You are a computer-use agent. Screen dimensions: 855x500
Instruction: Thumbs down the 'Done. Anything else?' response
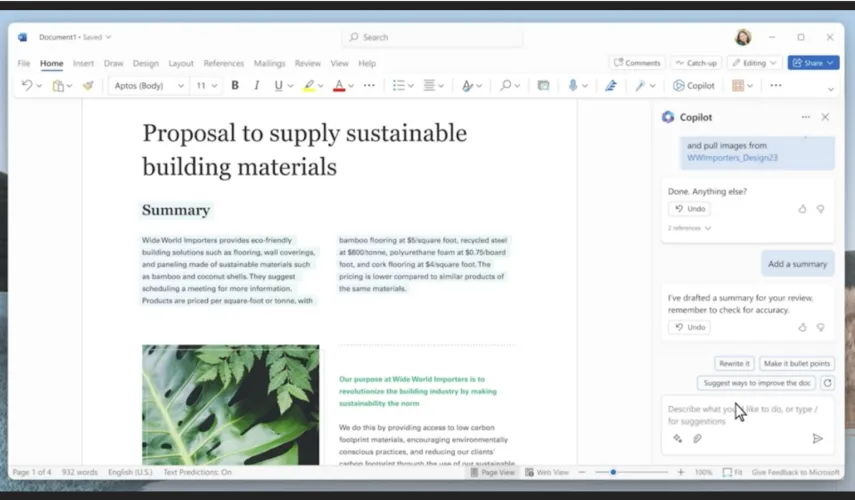[820, 209]
